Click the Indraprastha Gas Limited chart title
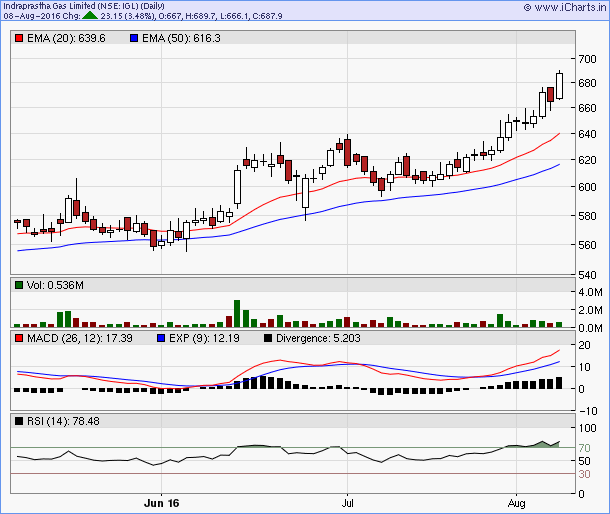Image resolution: width=610 pixels, height=514 pixels. 84,6
